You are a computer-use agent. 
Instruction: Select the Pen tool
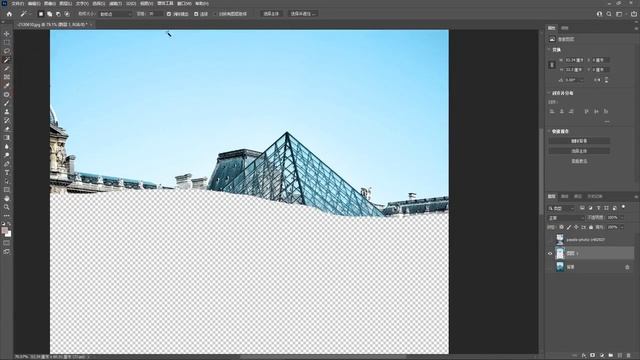point(7,164)
